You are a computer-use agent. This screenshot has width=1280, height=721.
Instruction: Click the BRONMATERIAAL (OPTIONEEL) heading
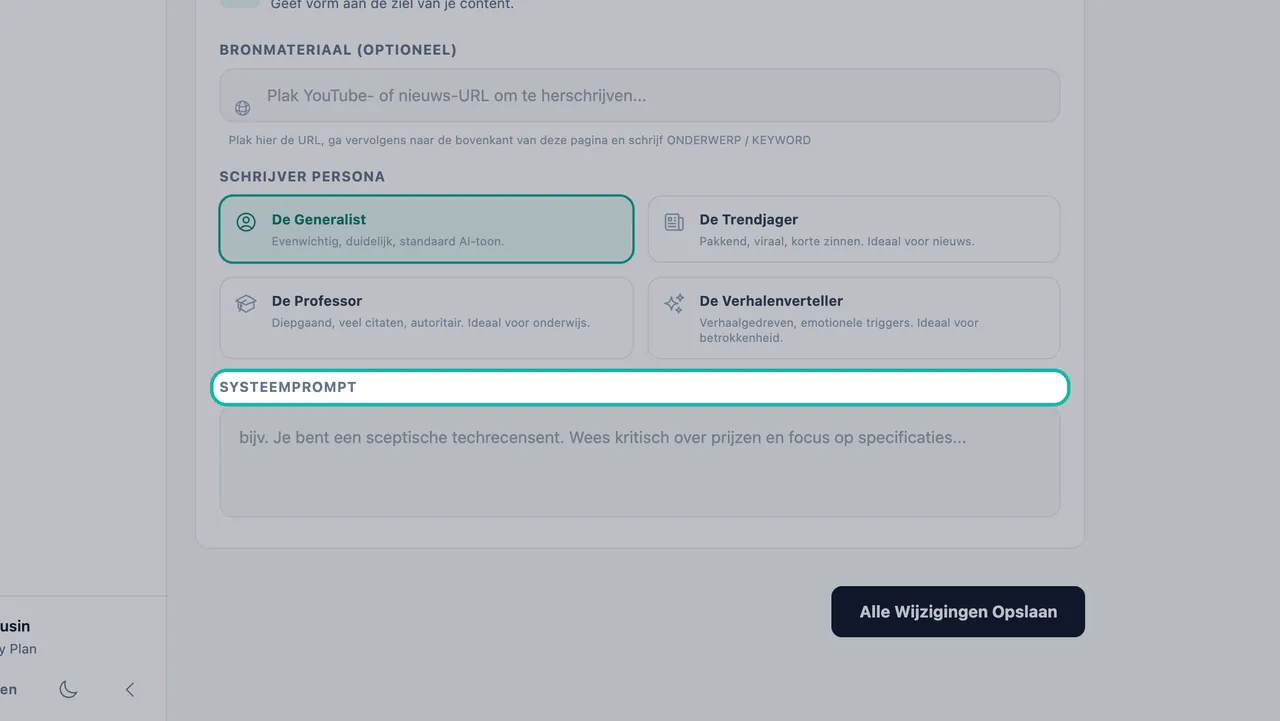(x=338, y=50)
